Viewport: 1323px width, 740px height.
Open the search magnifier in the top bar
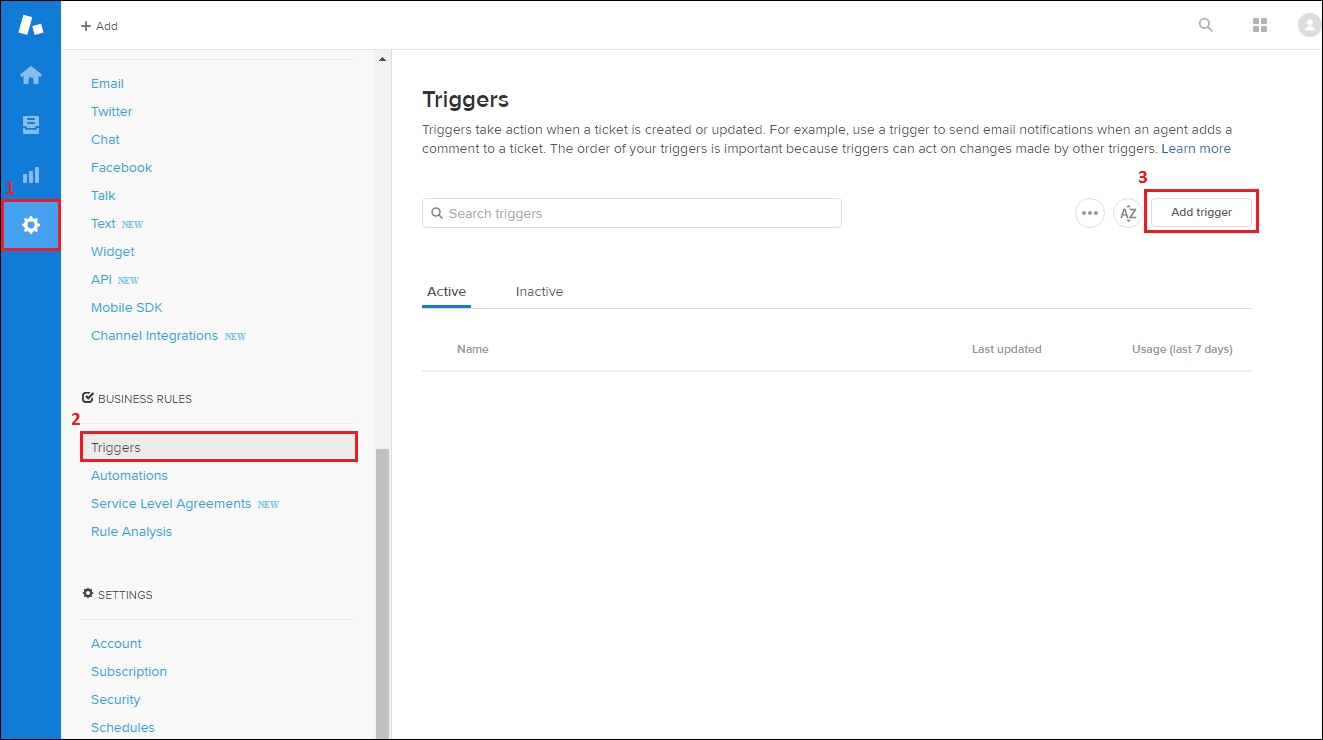[x=1205, y=24]
